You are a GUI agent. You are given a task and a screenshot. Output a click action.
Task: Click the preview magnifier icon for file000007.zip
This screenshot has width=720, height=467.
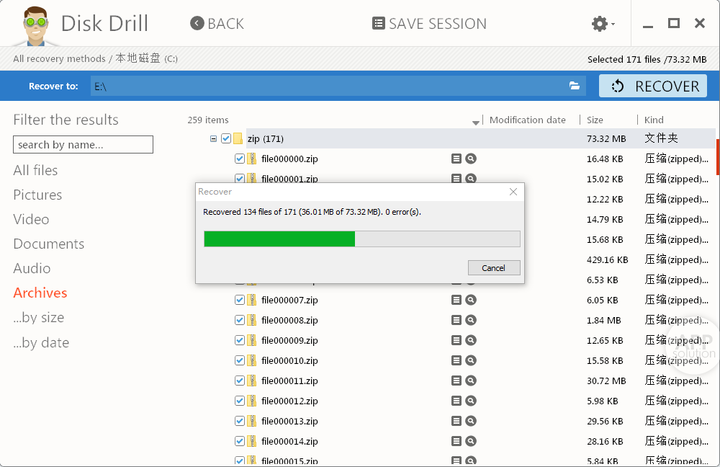point(471,300)
